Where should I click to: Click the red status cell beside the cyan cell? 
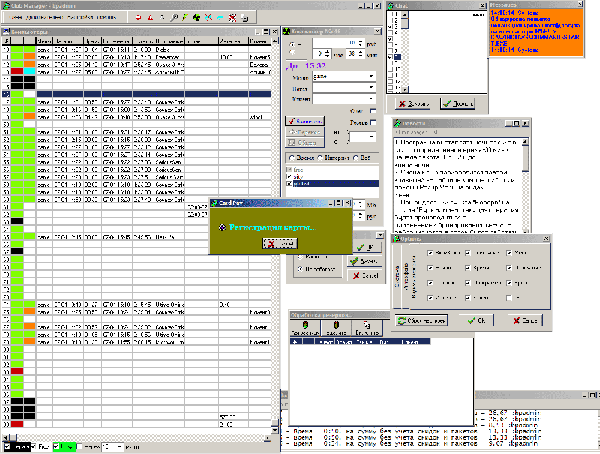pyautogui.click(x=17, y=72)
